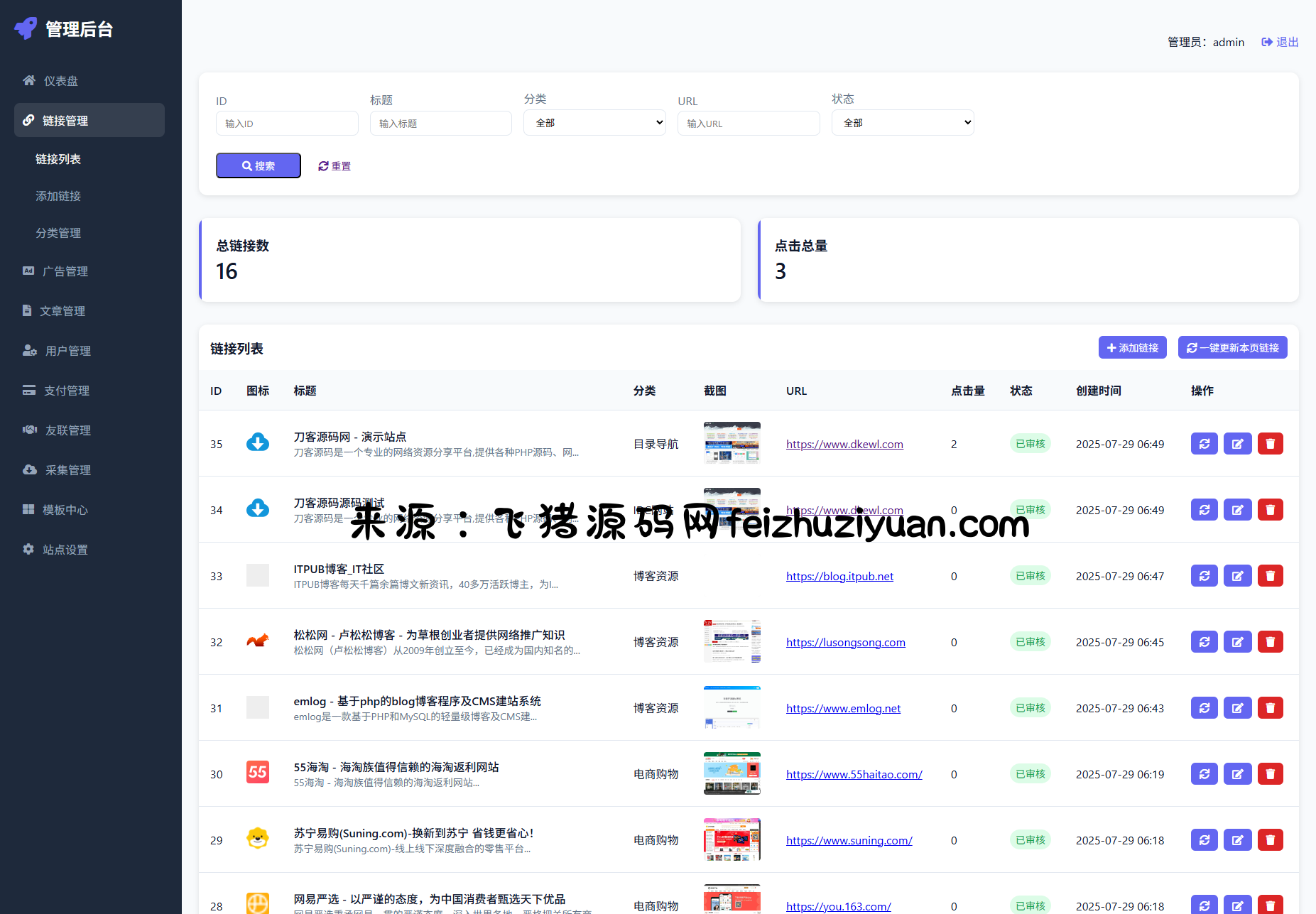Click the 添加链接 button above table
Screen dimensions: 1316x914
[x=1132, y=348]
